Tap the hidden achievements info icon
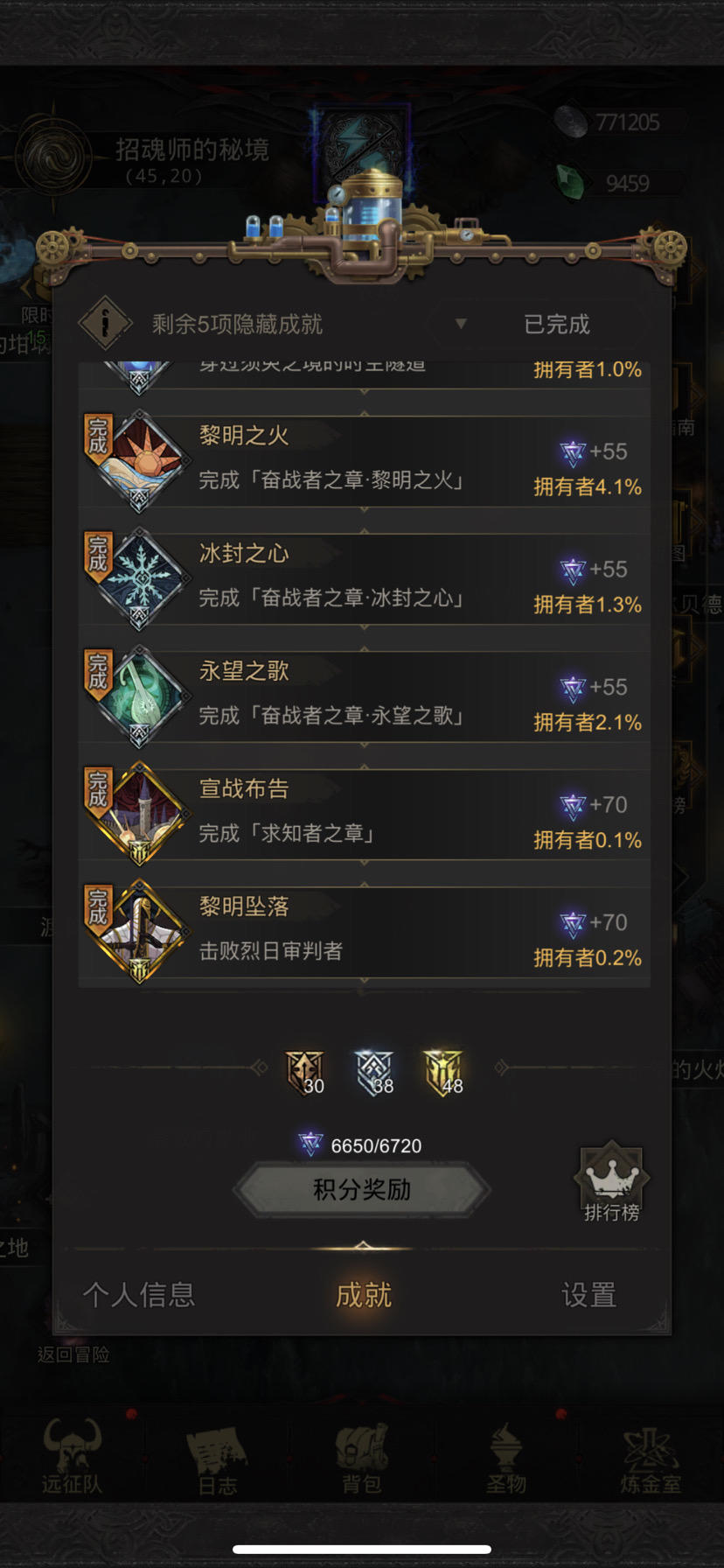 (105, 324)
